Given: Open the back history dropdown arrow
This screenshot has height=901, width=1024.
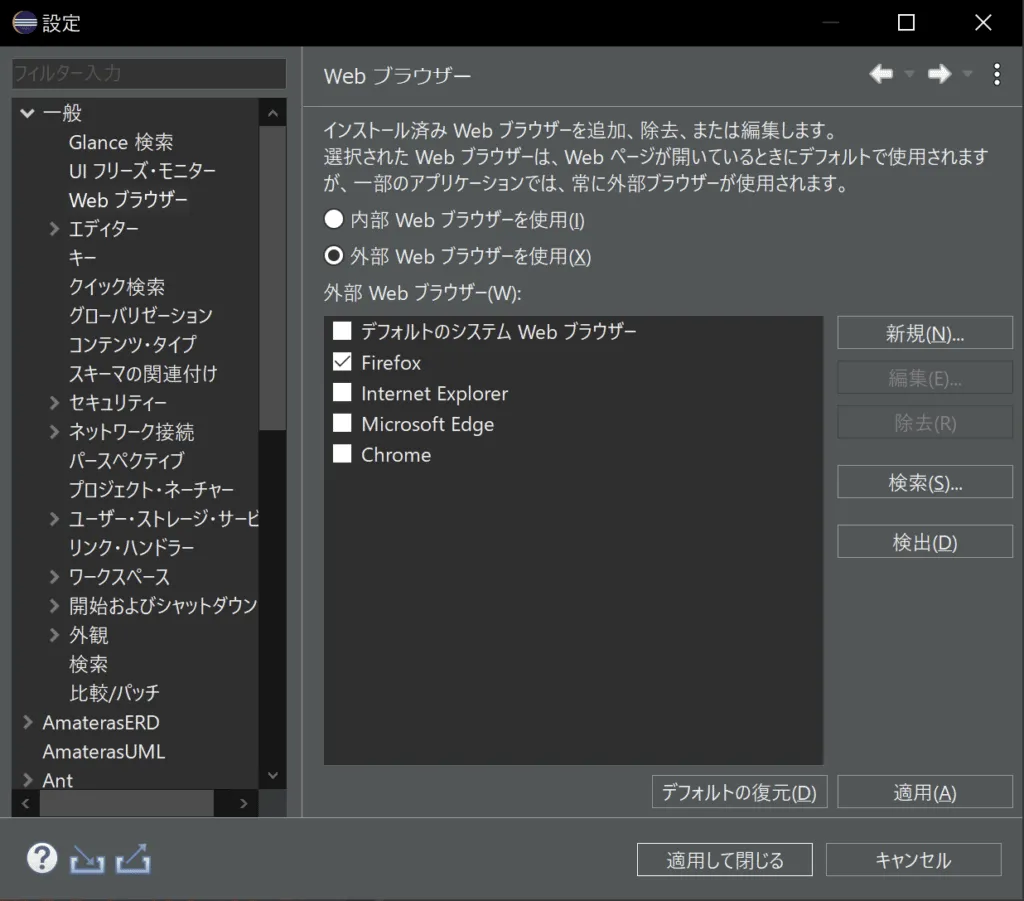Looking at the screenshot, I should click(909, 74).
